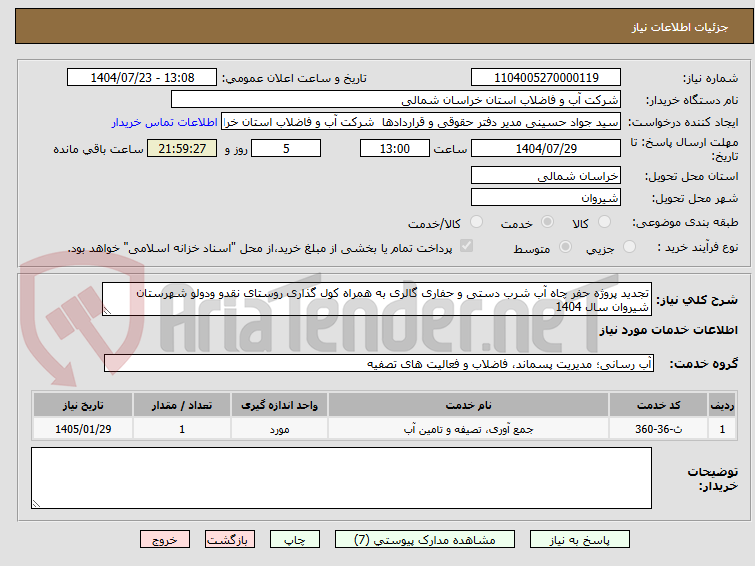Click the نوع فرآیند خرید label

point(698,248)
